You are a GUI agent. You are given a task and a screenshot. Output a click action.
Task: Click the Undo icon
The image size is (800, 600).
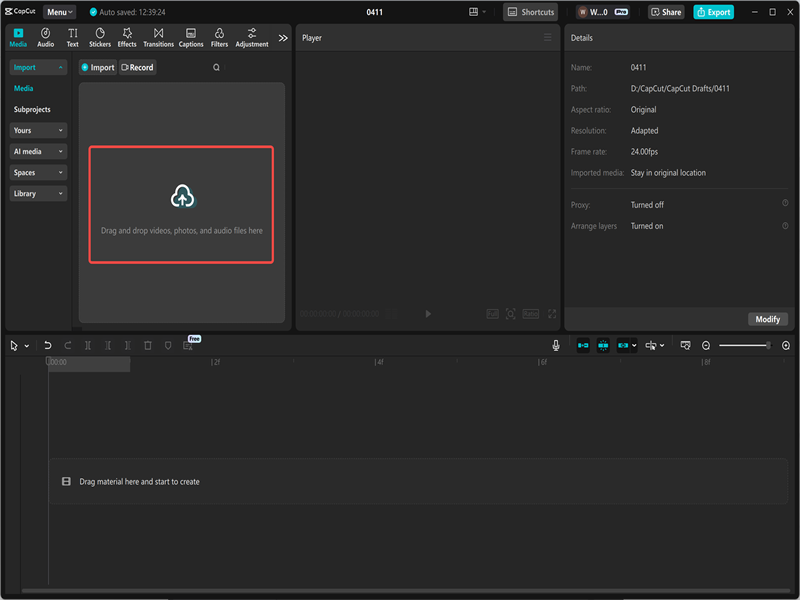(47, 345)
